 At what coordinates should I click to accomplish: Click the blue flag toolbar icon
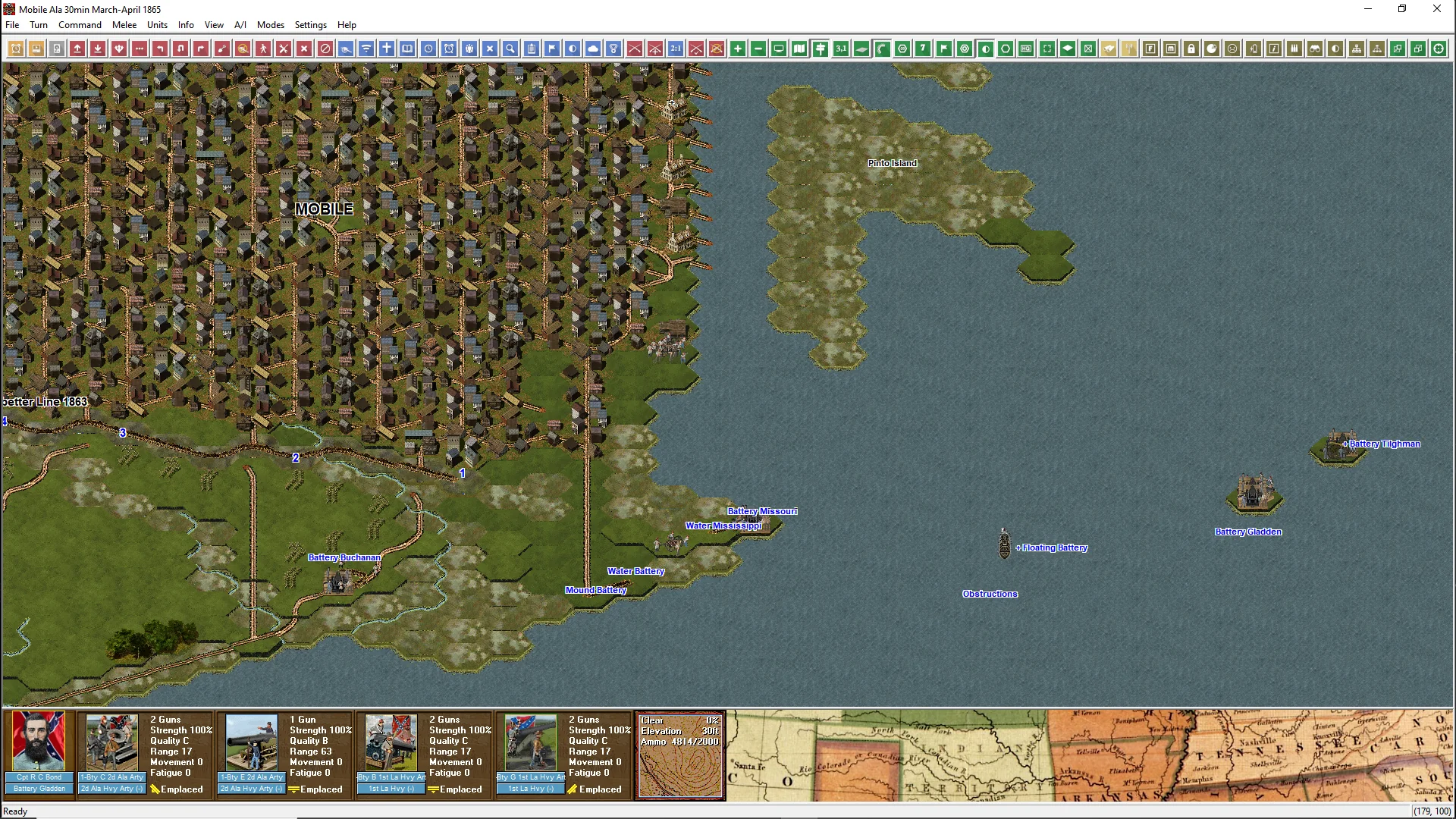[552, 49]
